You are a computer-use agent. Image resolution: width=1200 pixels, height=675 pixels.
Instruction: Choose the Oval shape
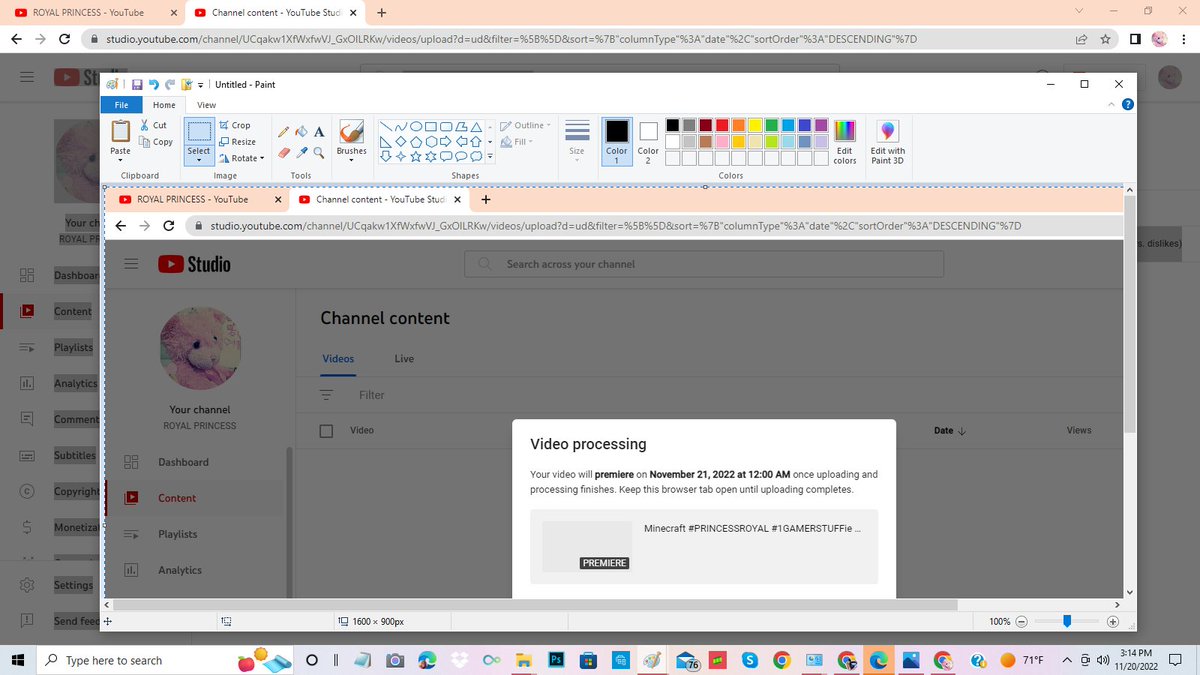tap(415, 127)
